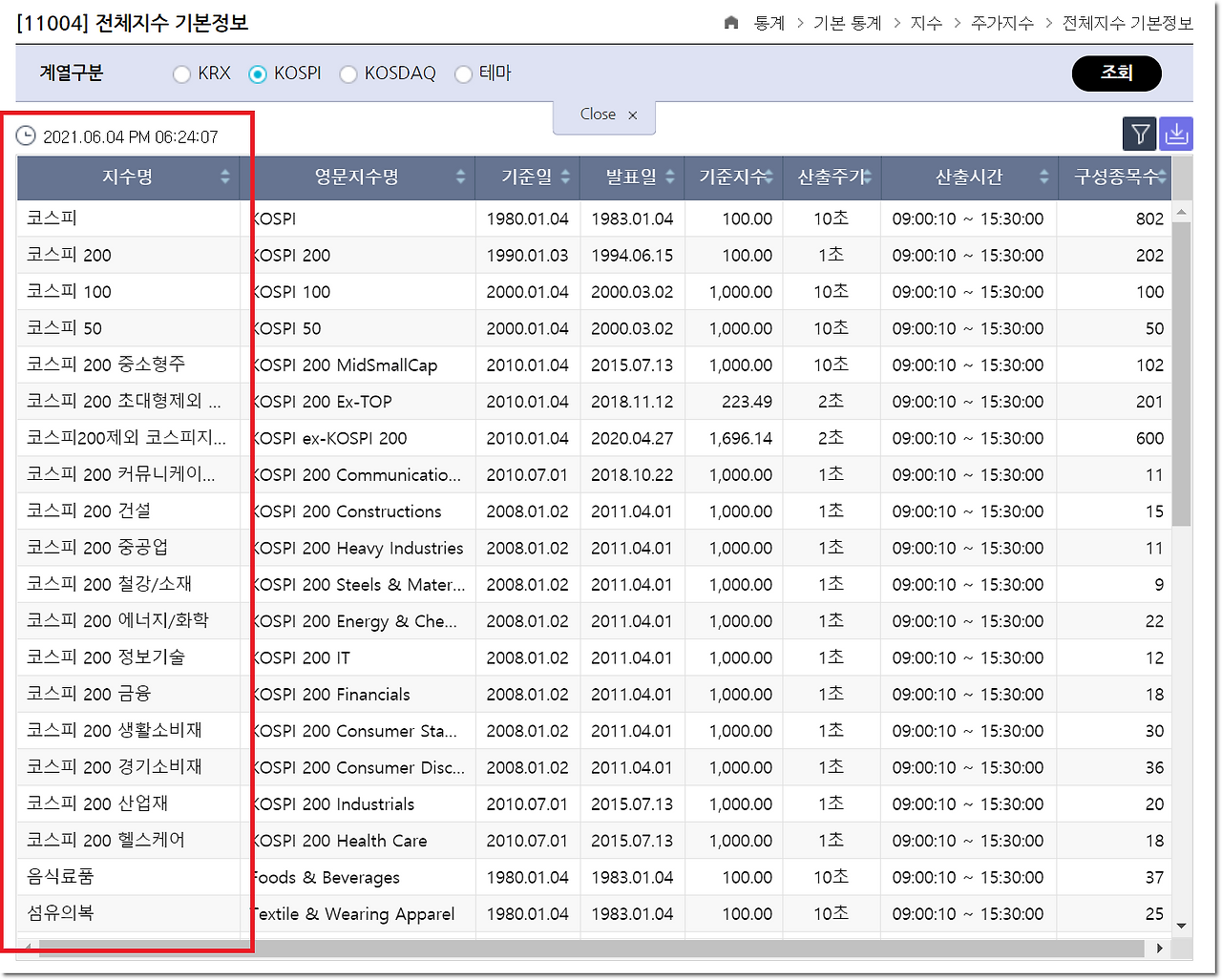Screen dimensions: 1222x980
Task: Select the KRX radio button
Action: point(181,73)
